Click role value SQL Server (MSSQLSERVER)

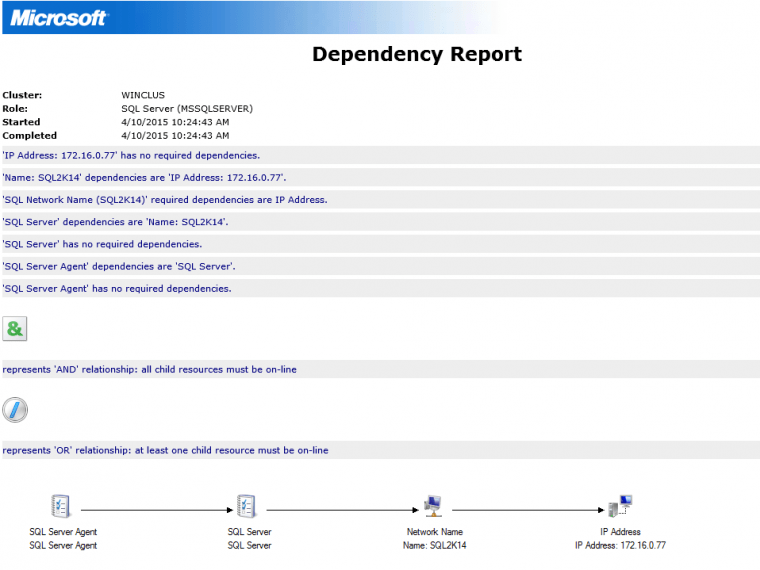[x=187, y=109]
